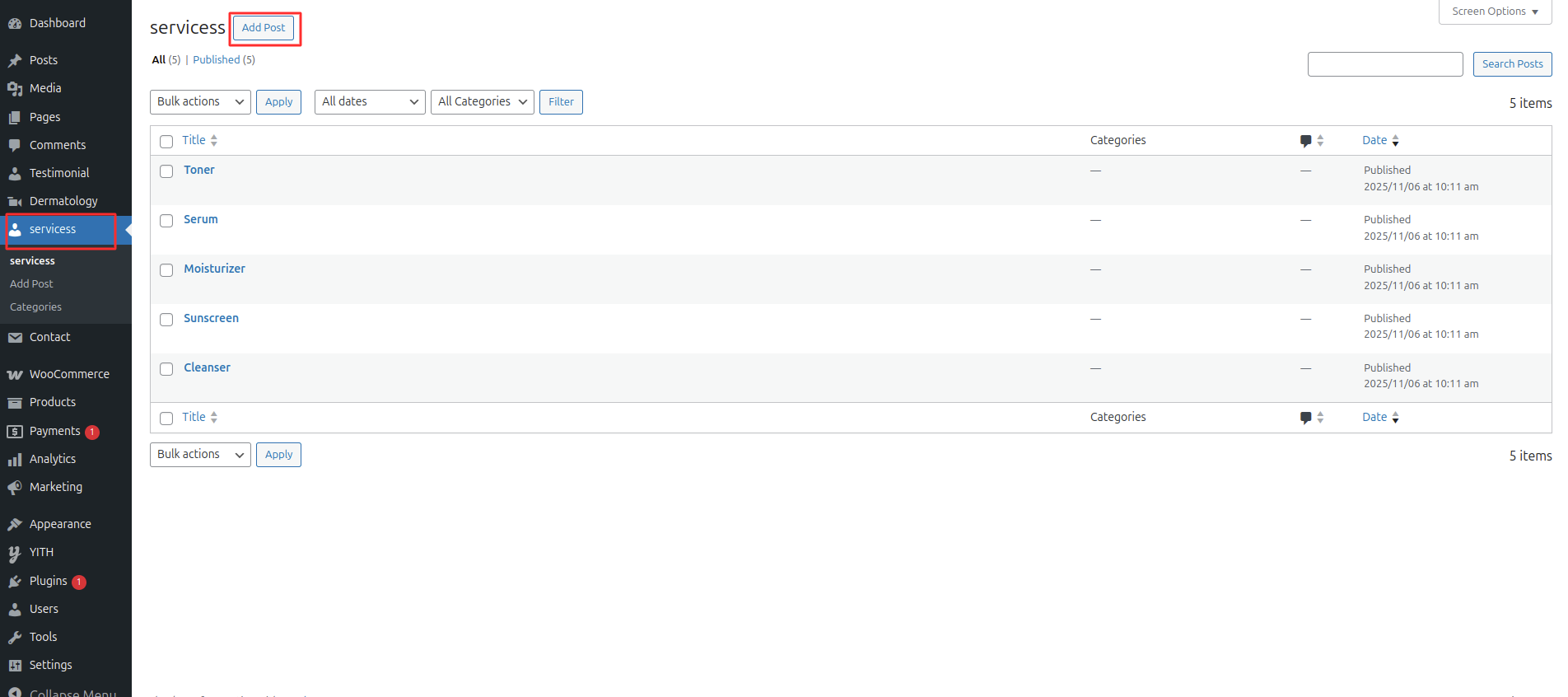Sort by Date in header row

click(1380, 141)
